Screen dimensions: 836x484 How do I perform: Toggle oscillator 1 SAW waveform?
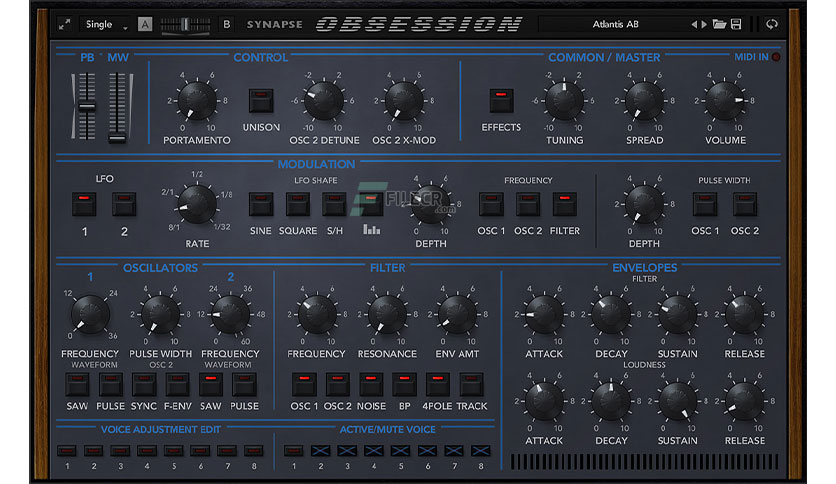coord(77,384)
